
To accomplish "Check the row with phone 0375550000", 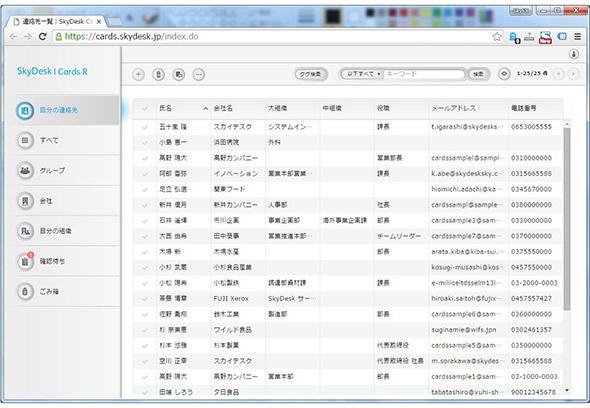I will [x=144, y=252].
